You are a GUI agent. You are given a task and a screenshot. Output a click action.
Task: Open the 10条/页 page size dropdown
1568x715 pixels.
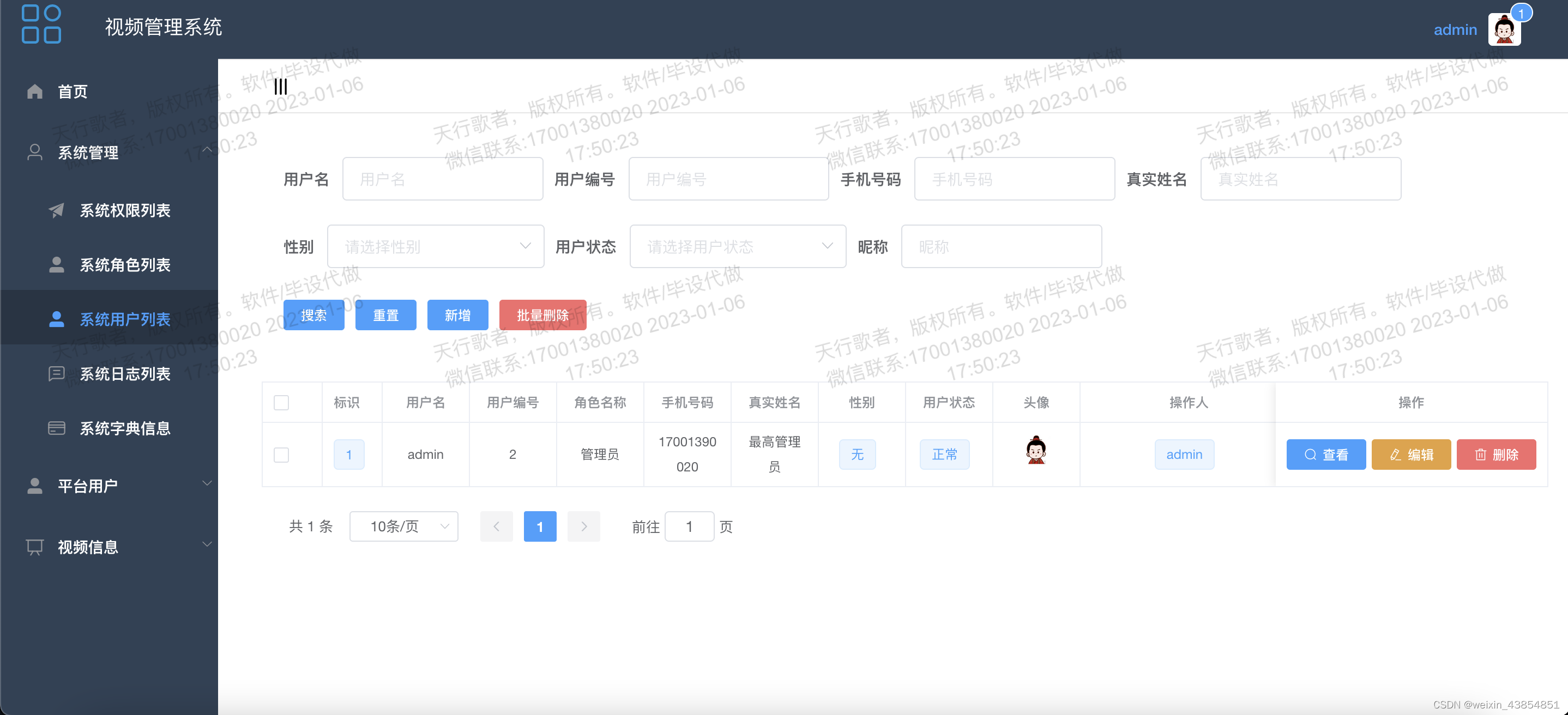(x=403, y=526)
